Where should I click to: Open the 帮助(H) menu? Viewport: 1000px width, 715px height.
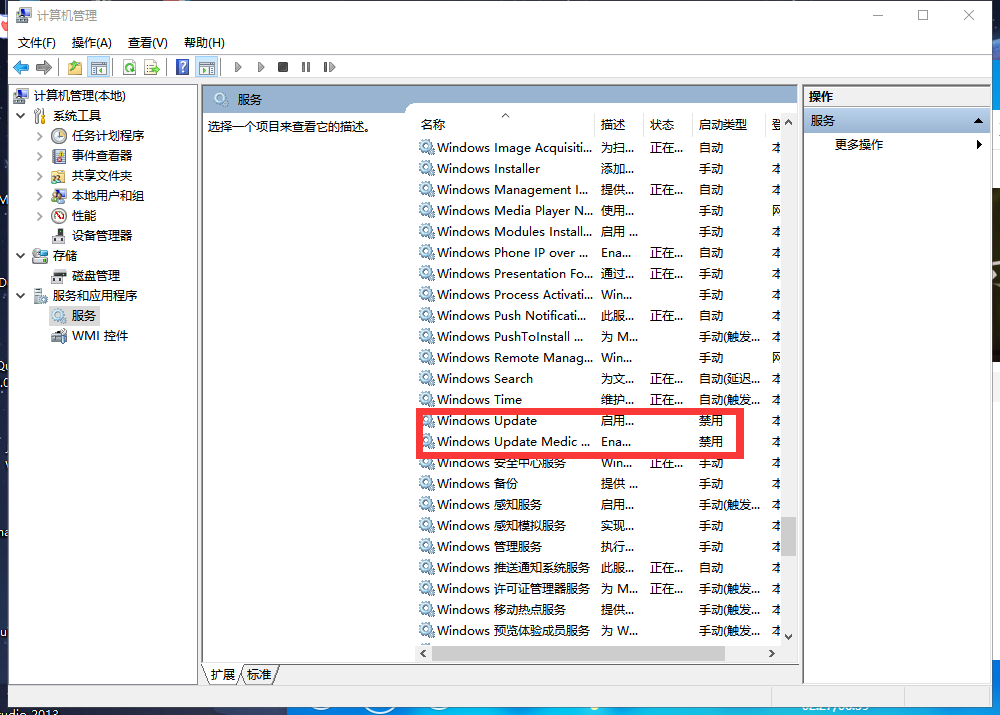coord(204,43)
